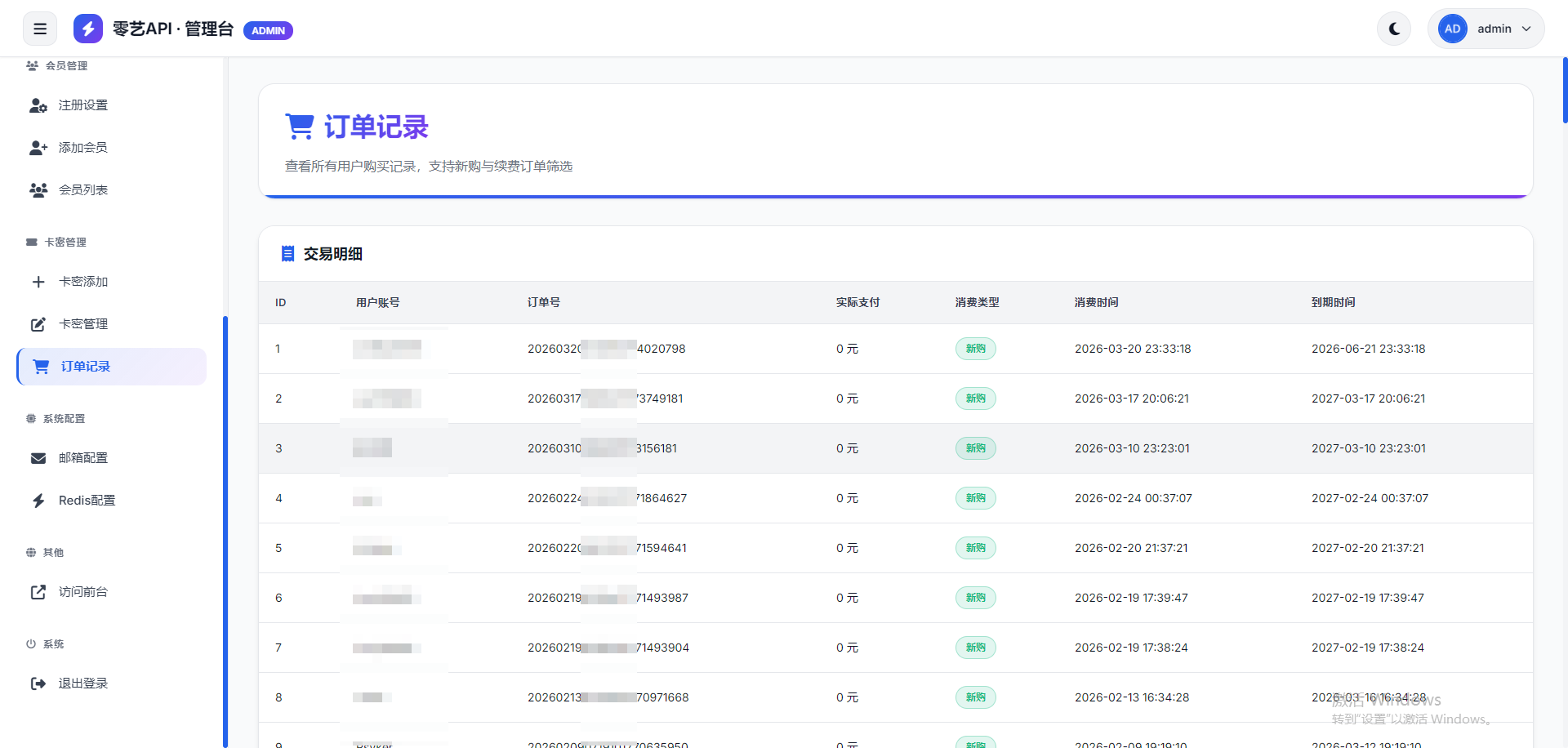Screen dimensions: 1568x748
Task: Click the plus icon for 卡密添加
Action: [x=38, y=282]
